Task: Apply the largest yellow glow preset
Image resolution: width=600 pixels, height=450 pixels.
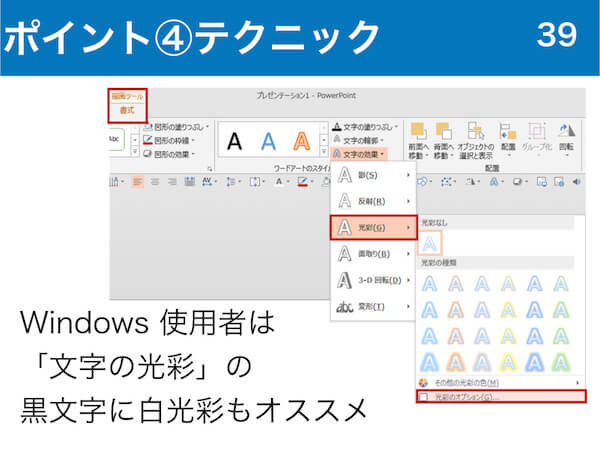Action: (508, 362)
